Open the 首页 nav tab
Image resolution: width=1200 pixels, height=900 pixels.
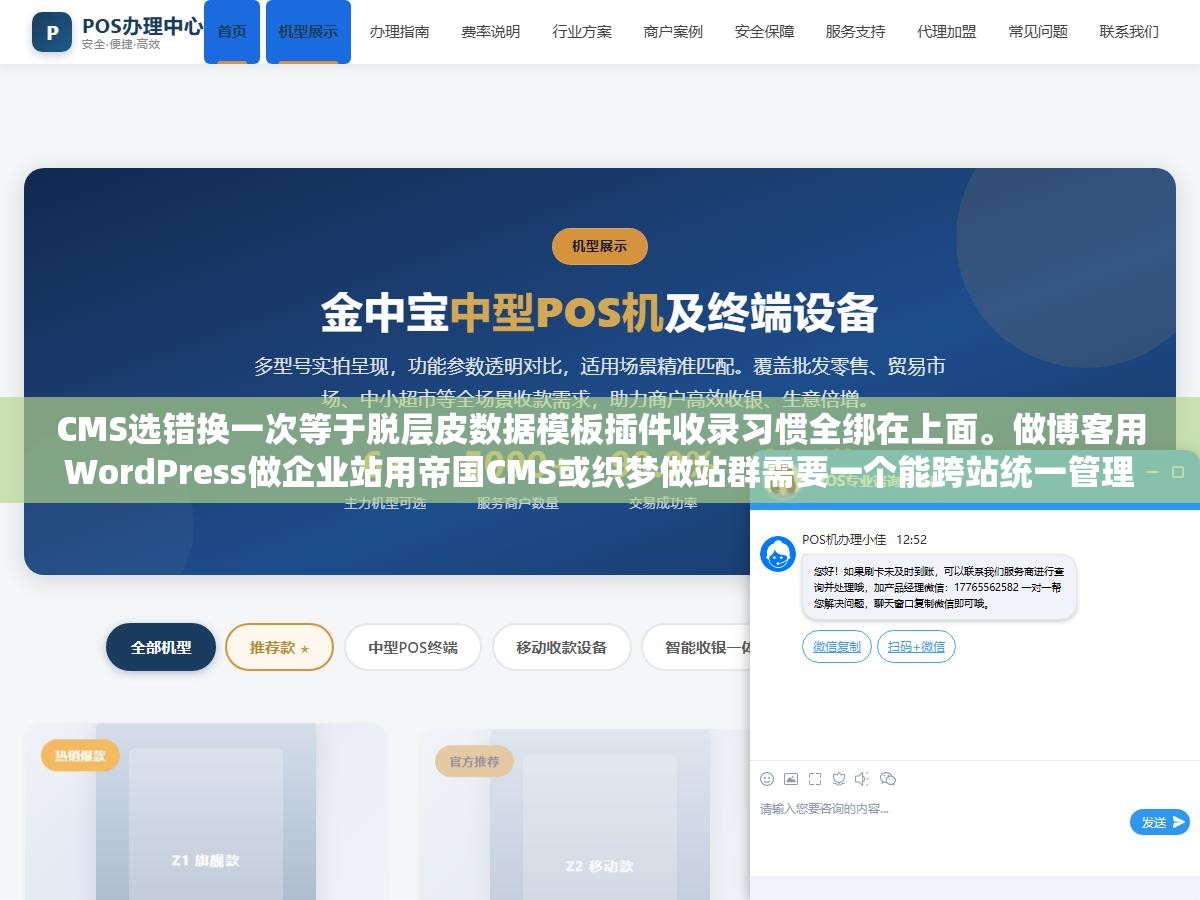point(232,32)
